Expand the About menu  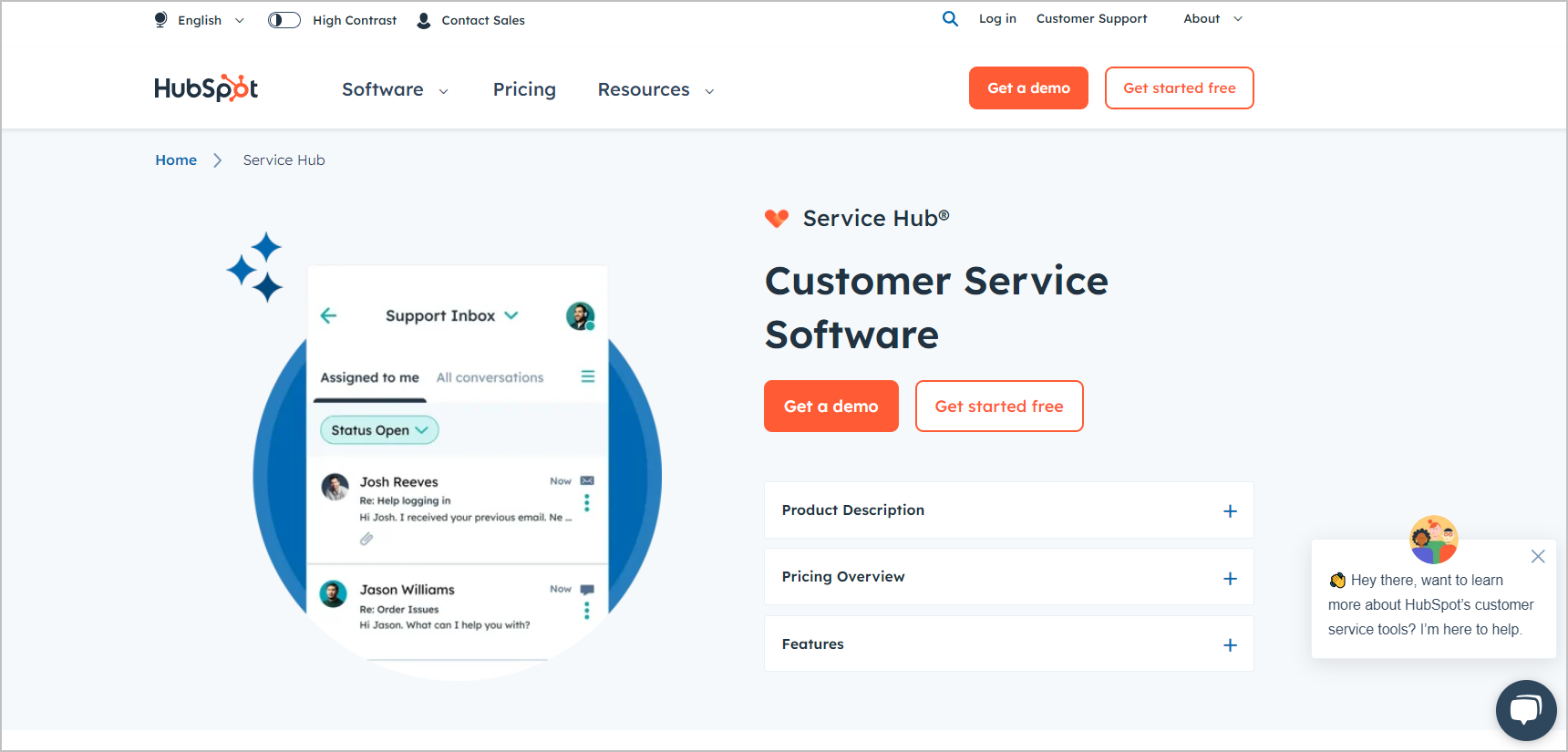tap(1212, 18)
